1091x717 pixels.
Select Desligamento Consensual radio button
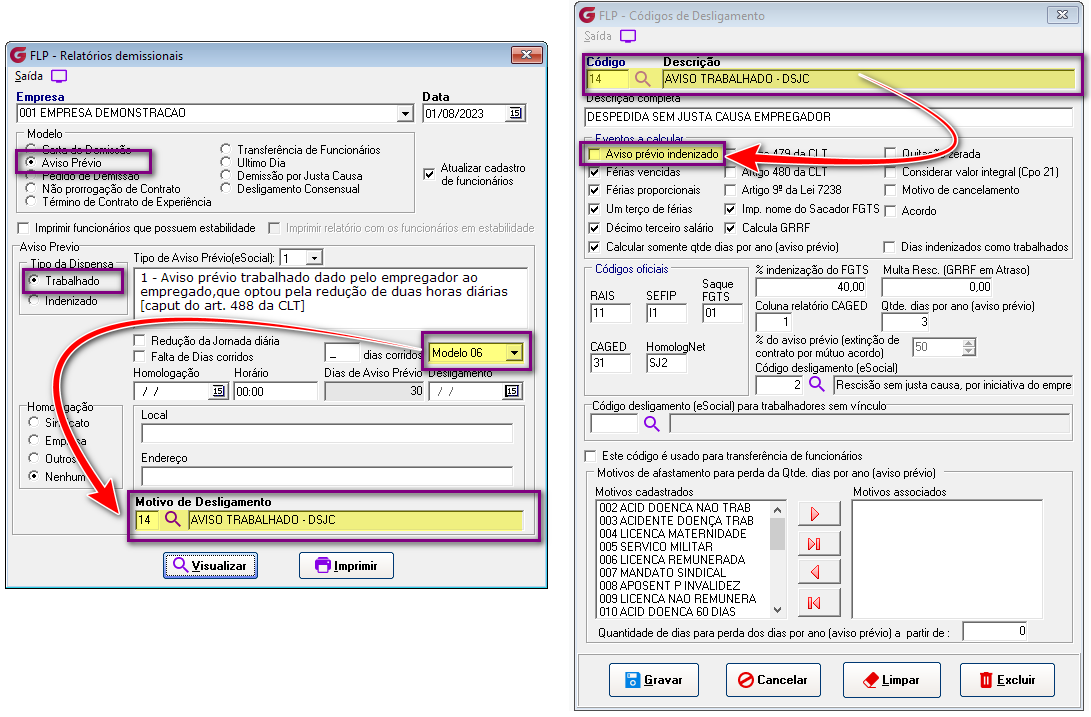pos(225,188)
